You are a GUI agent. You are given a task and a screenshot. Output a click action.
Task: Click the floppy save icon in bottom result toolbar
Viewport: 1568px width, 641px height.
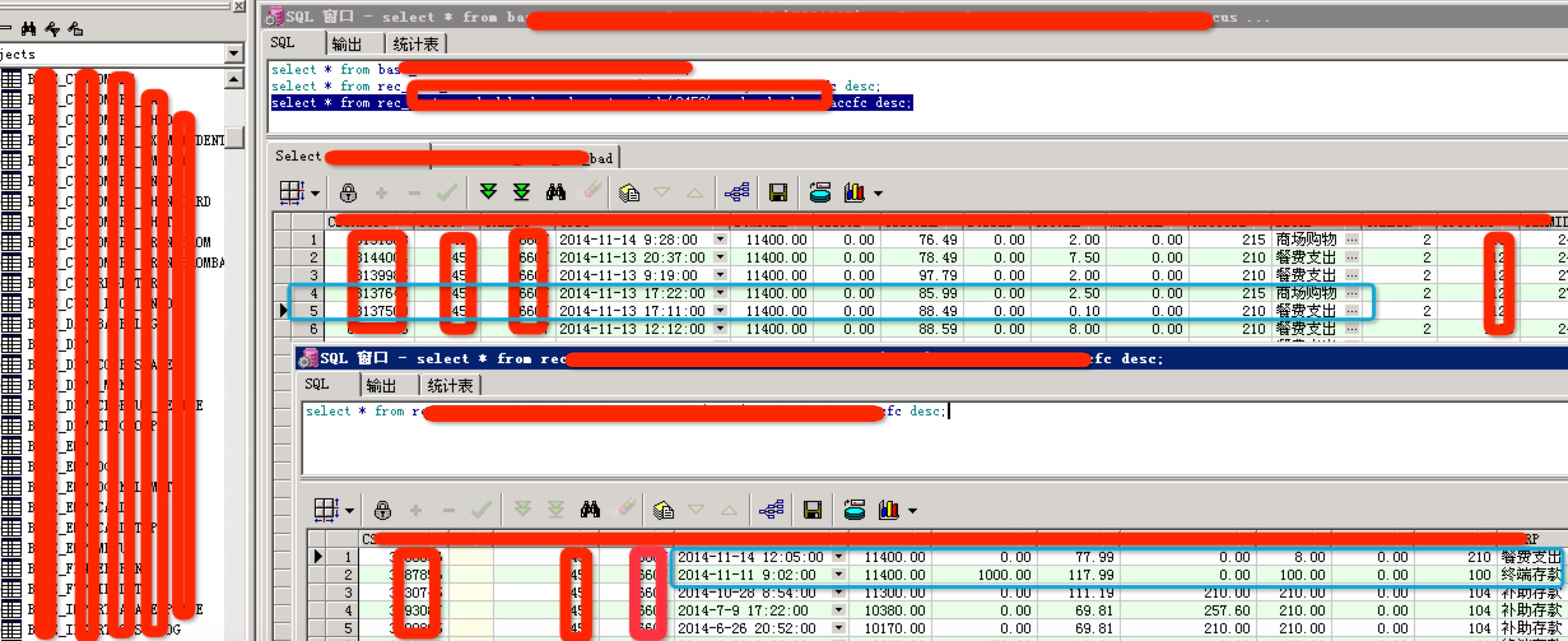coord(813,510)
